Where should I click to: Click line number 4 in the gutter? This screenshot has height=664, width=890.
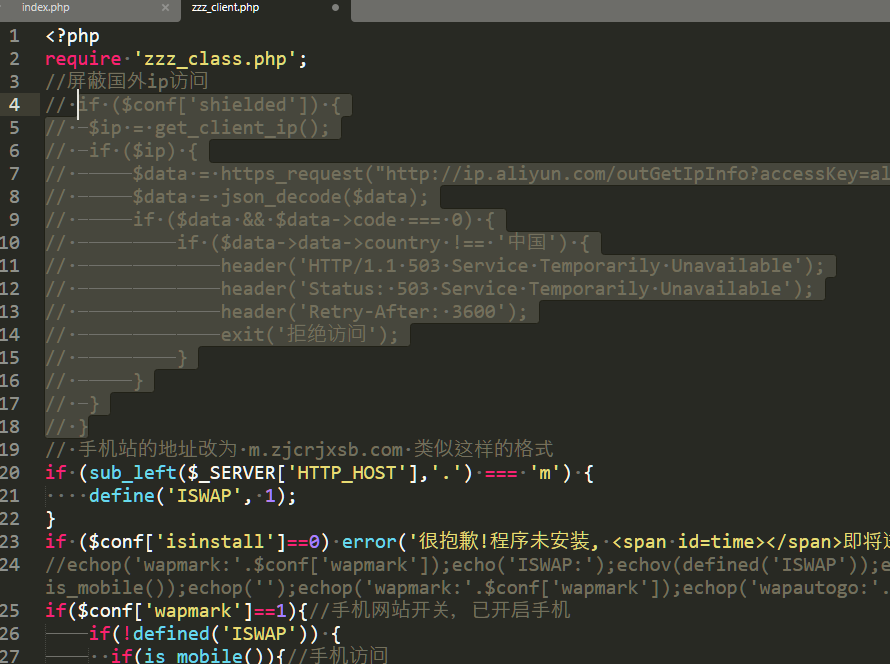coord(14,105)
